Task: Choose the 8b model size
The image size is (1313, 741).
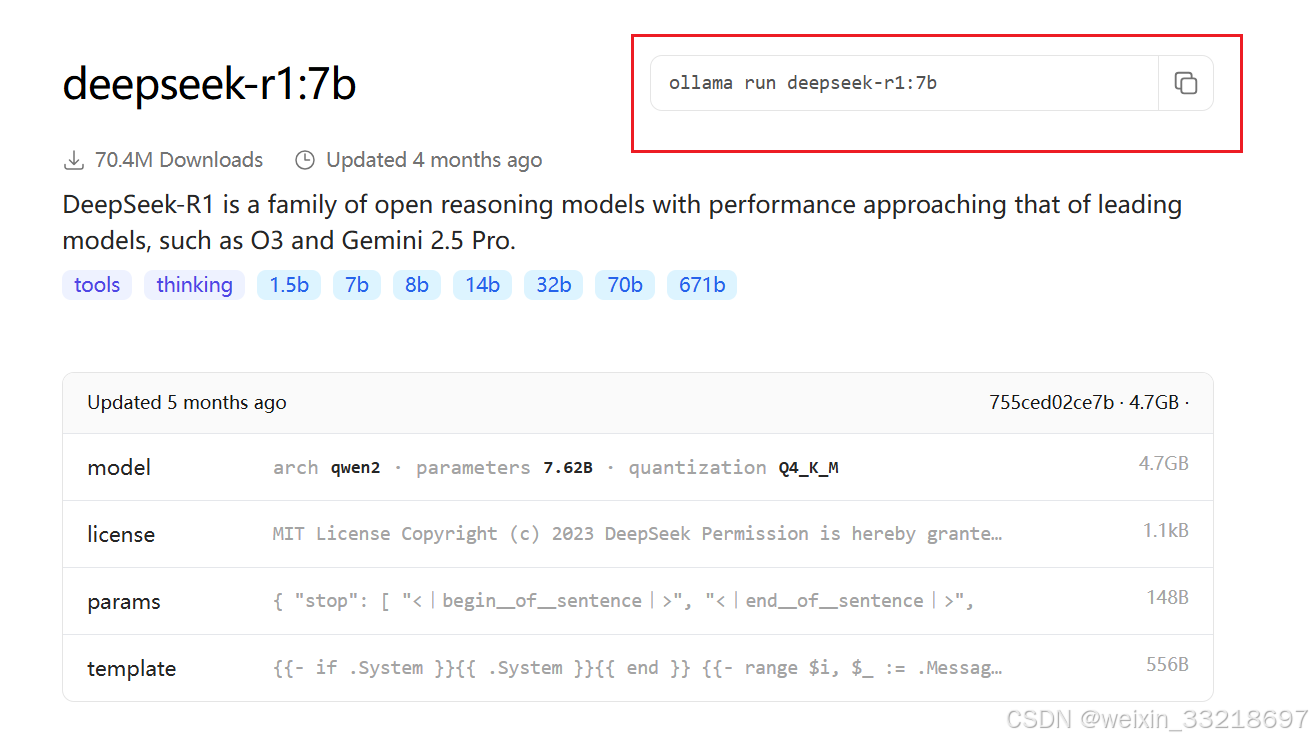Action: coord(417,285)
